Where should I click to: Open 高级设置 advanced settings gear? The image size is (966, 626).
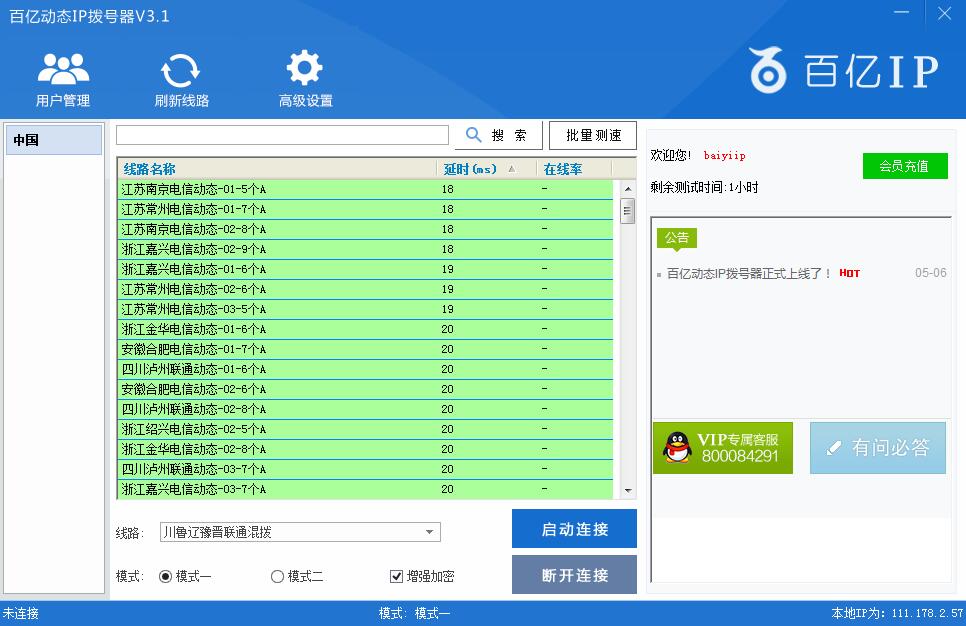pos(306,80)
